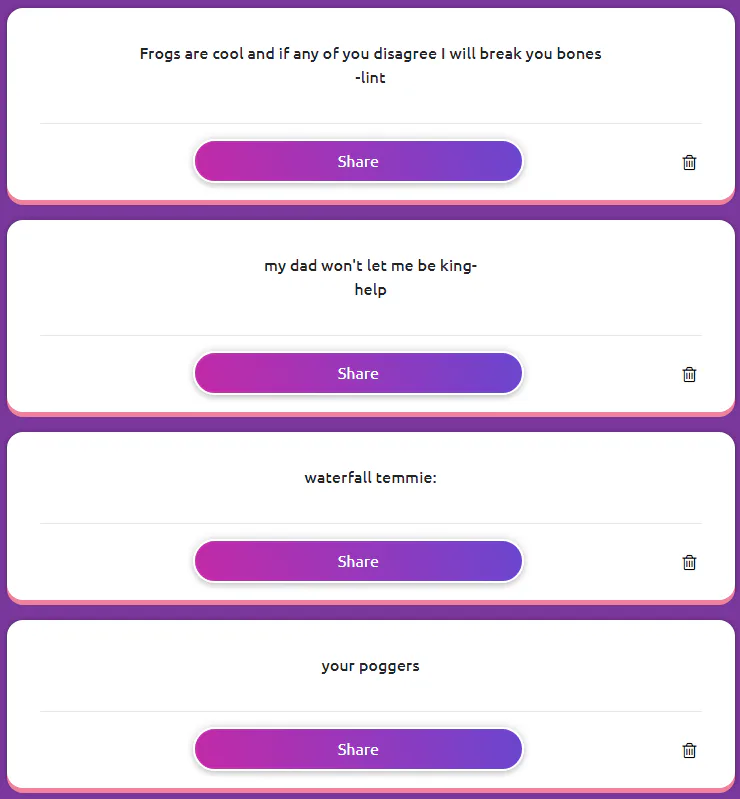Screen dimensions: 740x799
Task: Click the 'your poggers' message text
Action: coord(370,666)
